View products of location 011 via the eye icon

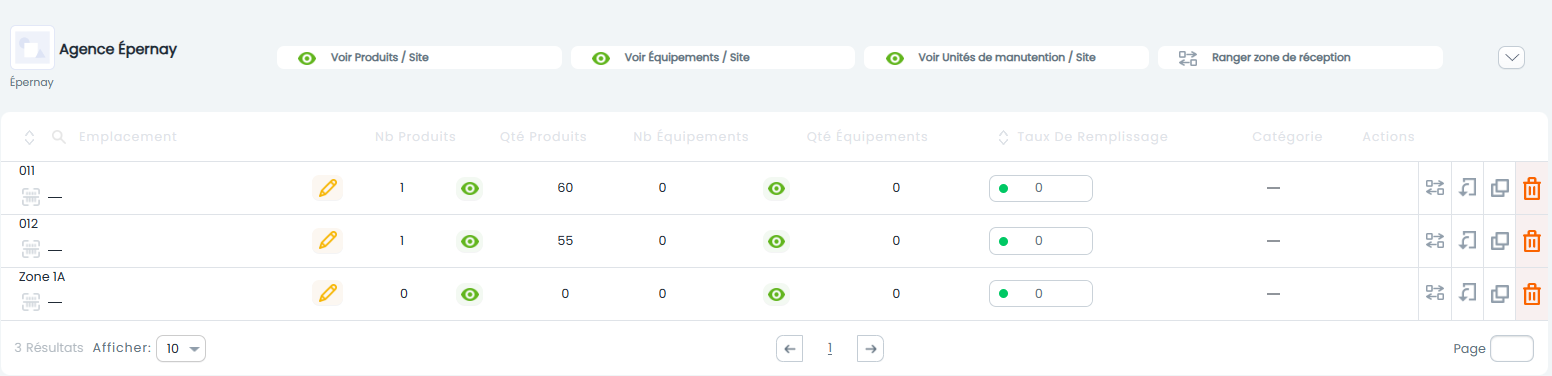point(470,188)
